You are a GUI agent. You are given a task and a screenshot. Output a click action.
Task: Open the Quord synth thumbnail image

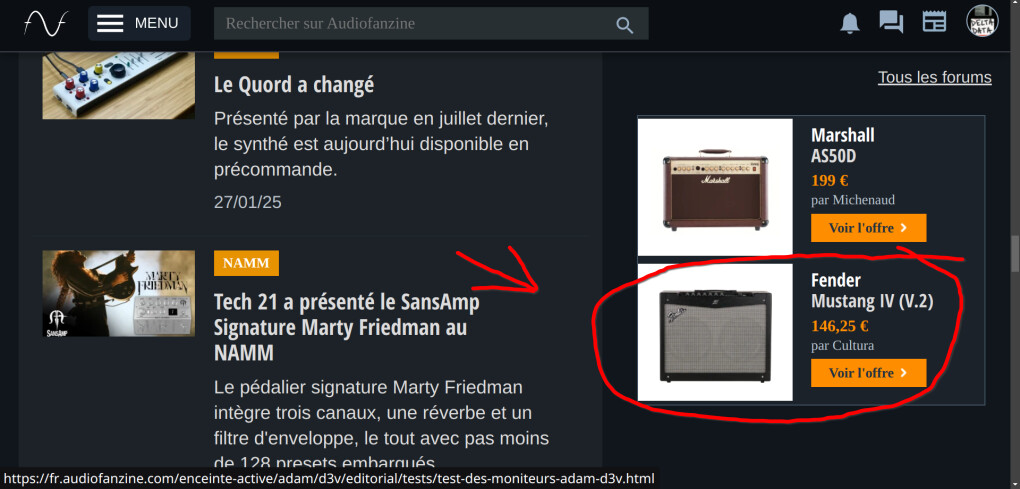pos(119,85)
